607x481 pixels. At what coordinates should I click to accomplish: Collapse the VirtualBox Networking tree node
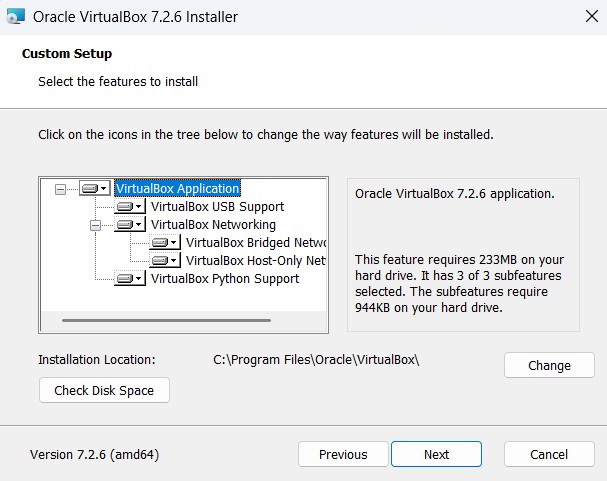(x=96, y=225)
